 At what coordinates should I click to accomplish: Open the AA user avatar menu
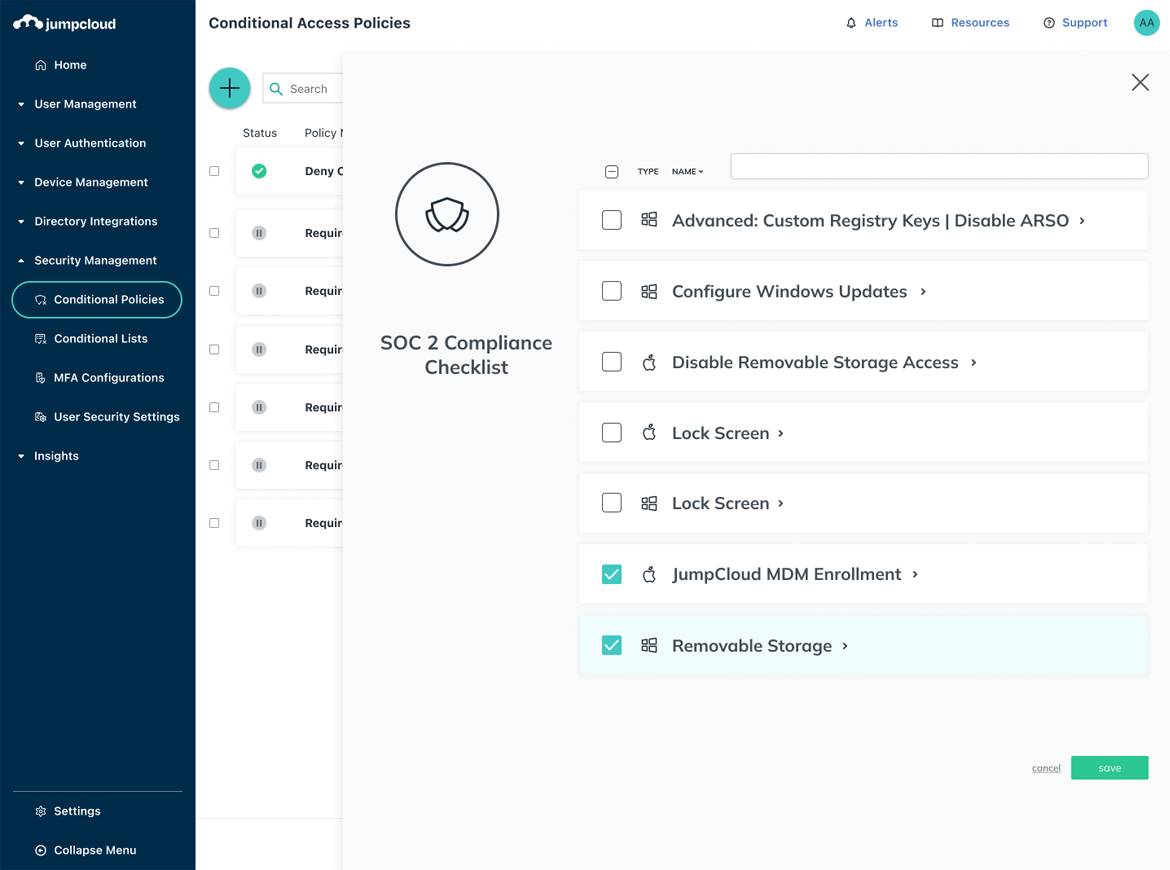[1147, 23]
